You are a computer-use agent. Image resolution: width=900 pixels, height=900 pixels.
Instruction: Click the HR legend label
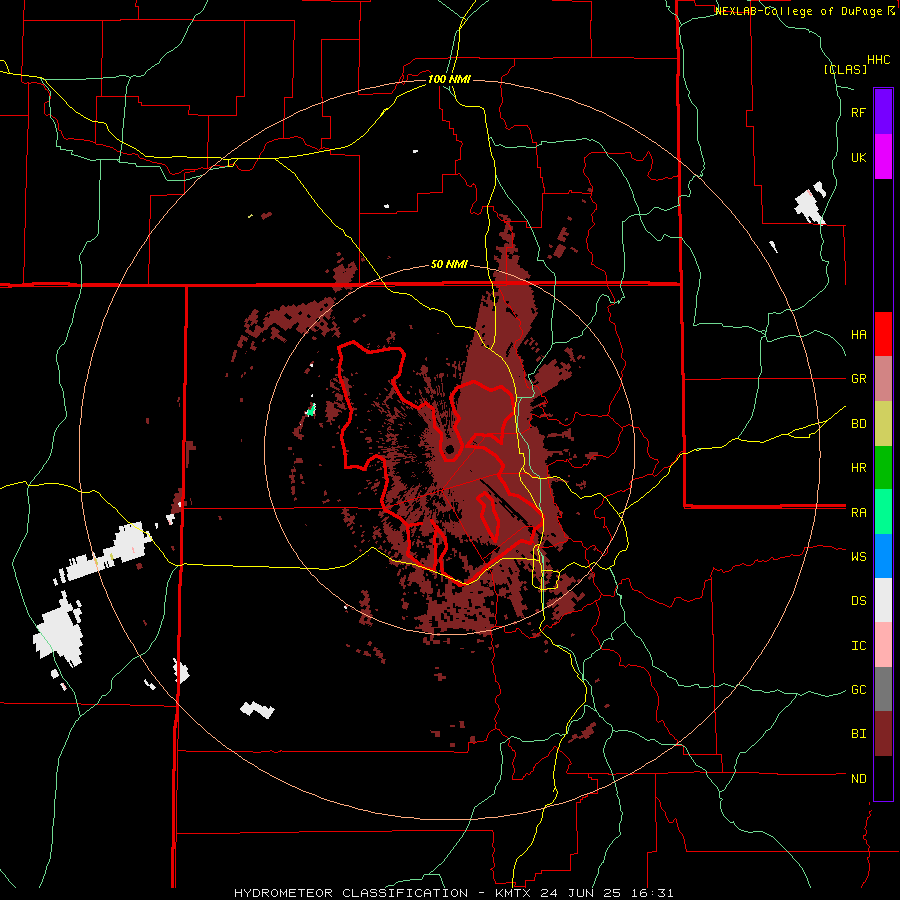point(858,468)
